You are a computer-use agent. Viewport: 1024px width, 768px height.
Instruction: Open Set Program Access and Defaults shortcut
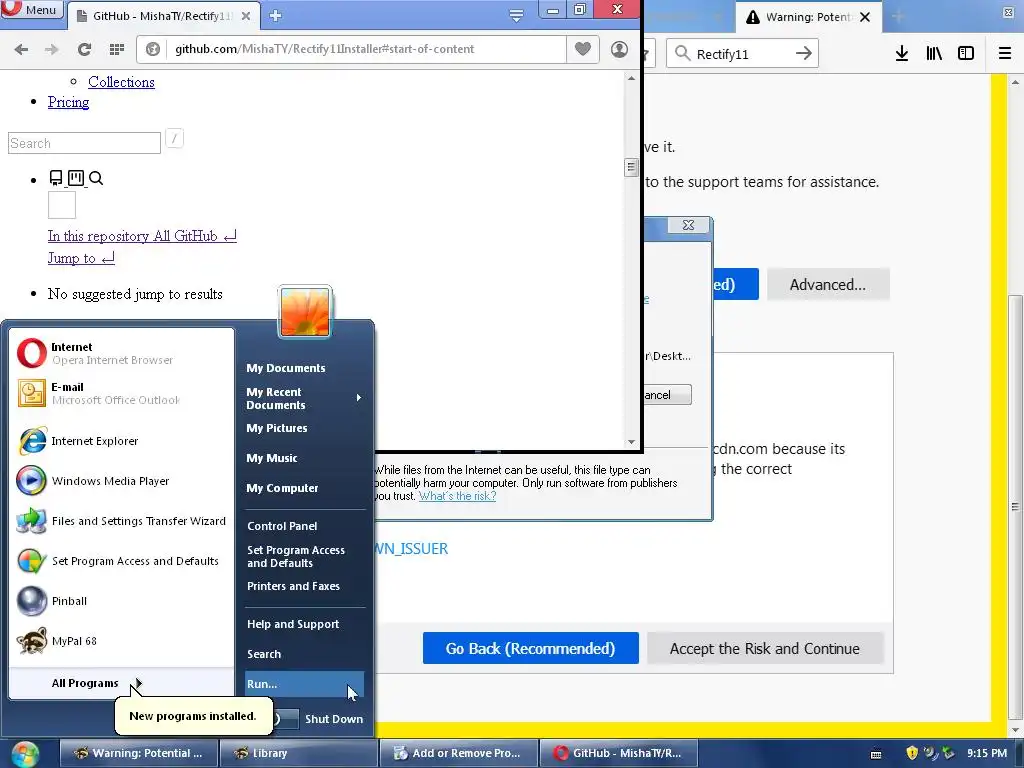pos(121,561)
